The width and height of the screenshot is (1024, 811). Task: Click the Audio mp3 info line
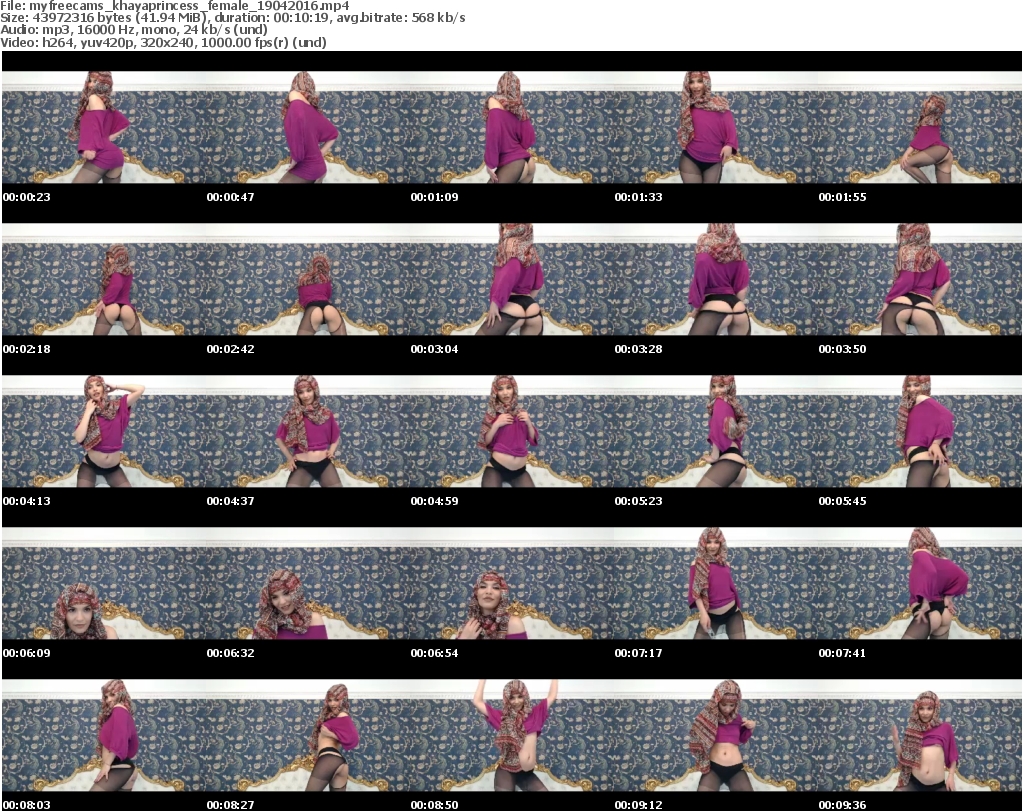point(134,30)
